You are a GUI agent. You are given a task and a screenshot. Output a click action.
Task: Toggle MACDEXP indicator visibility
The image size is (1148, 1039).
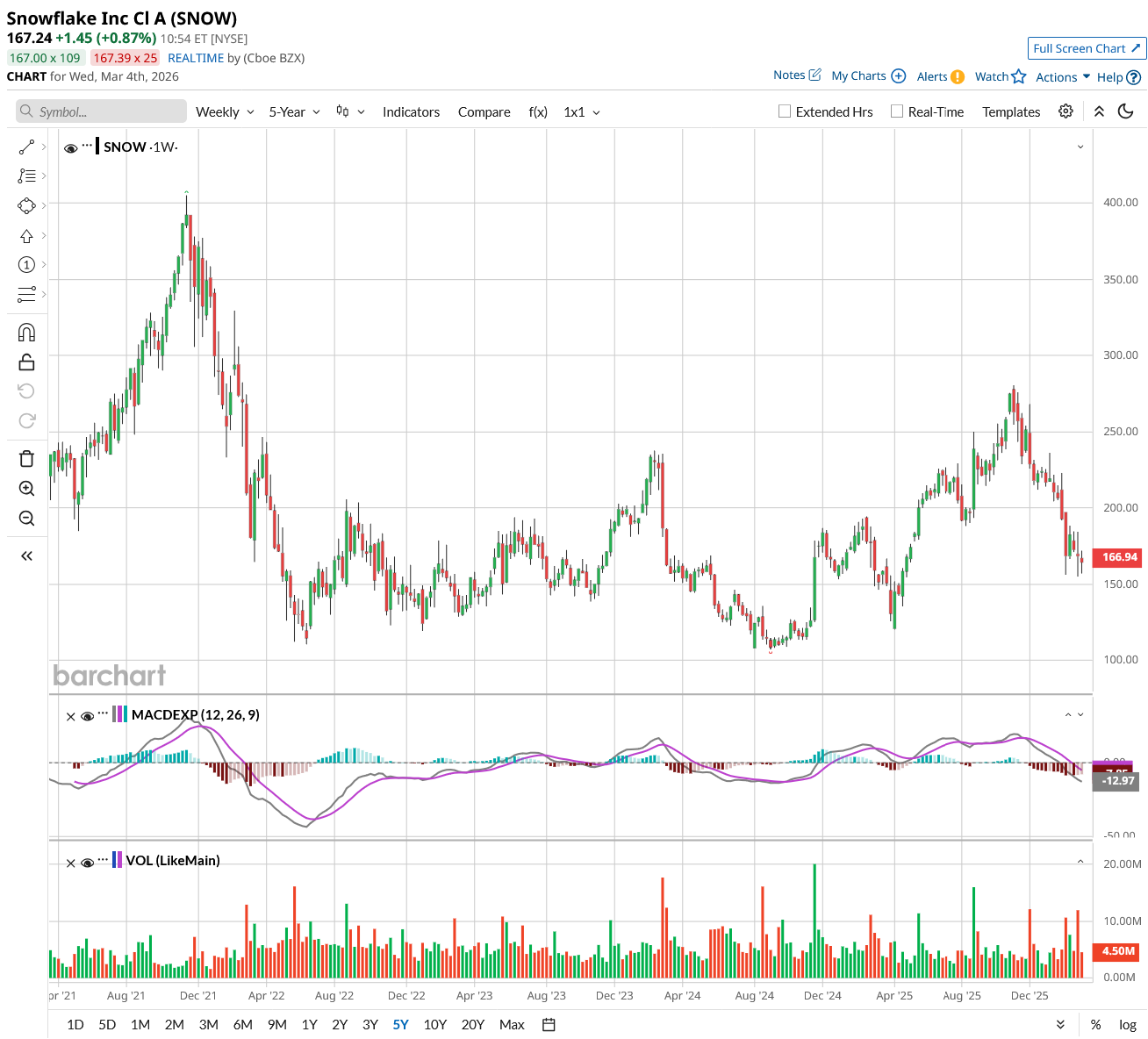[x=87, y=716]
